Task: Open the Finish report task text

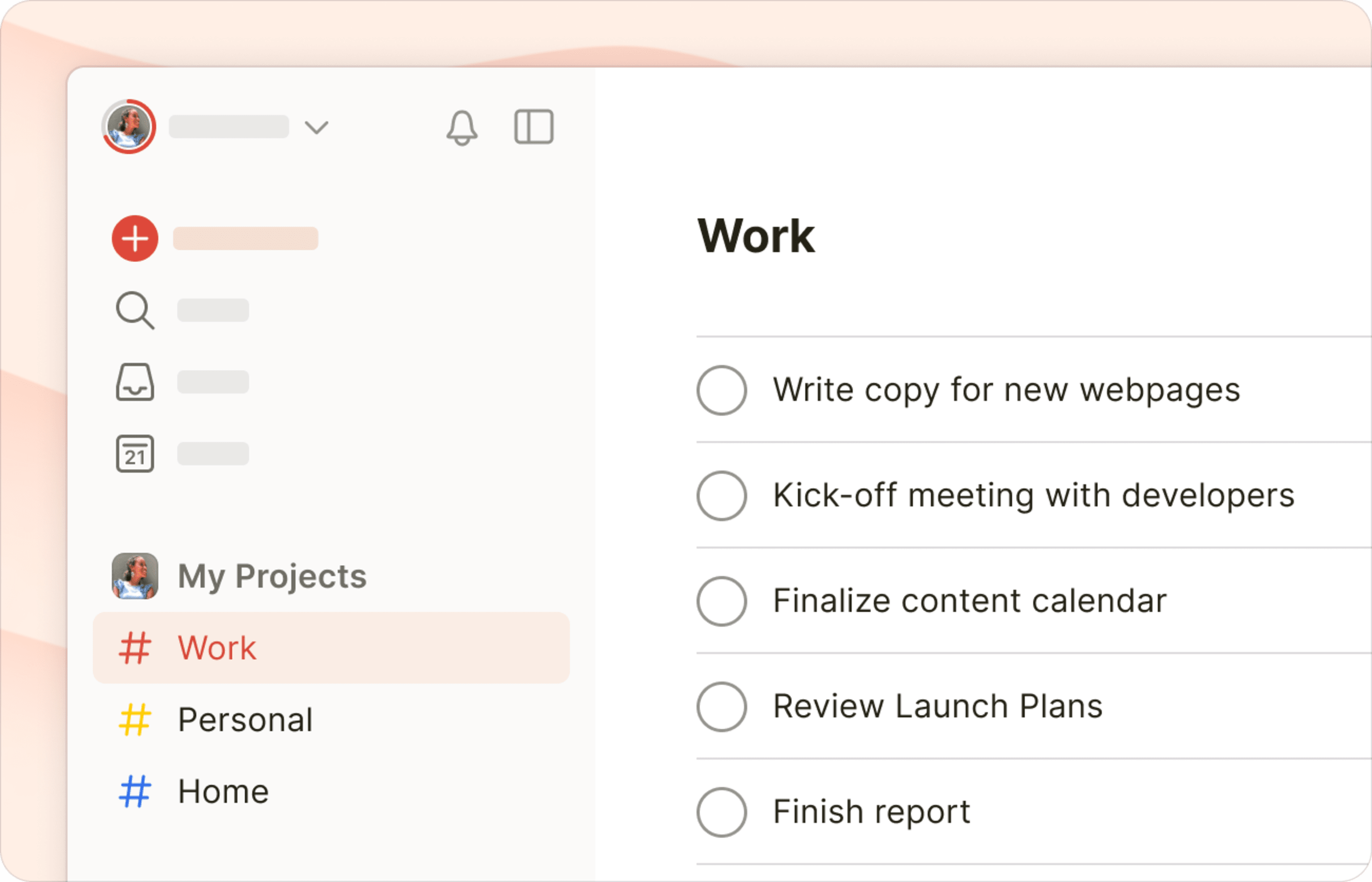Action: [x=872, y=811]
